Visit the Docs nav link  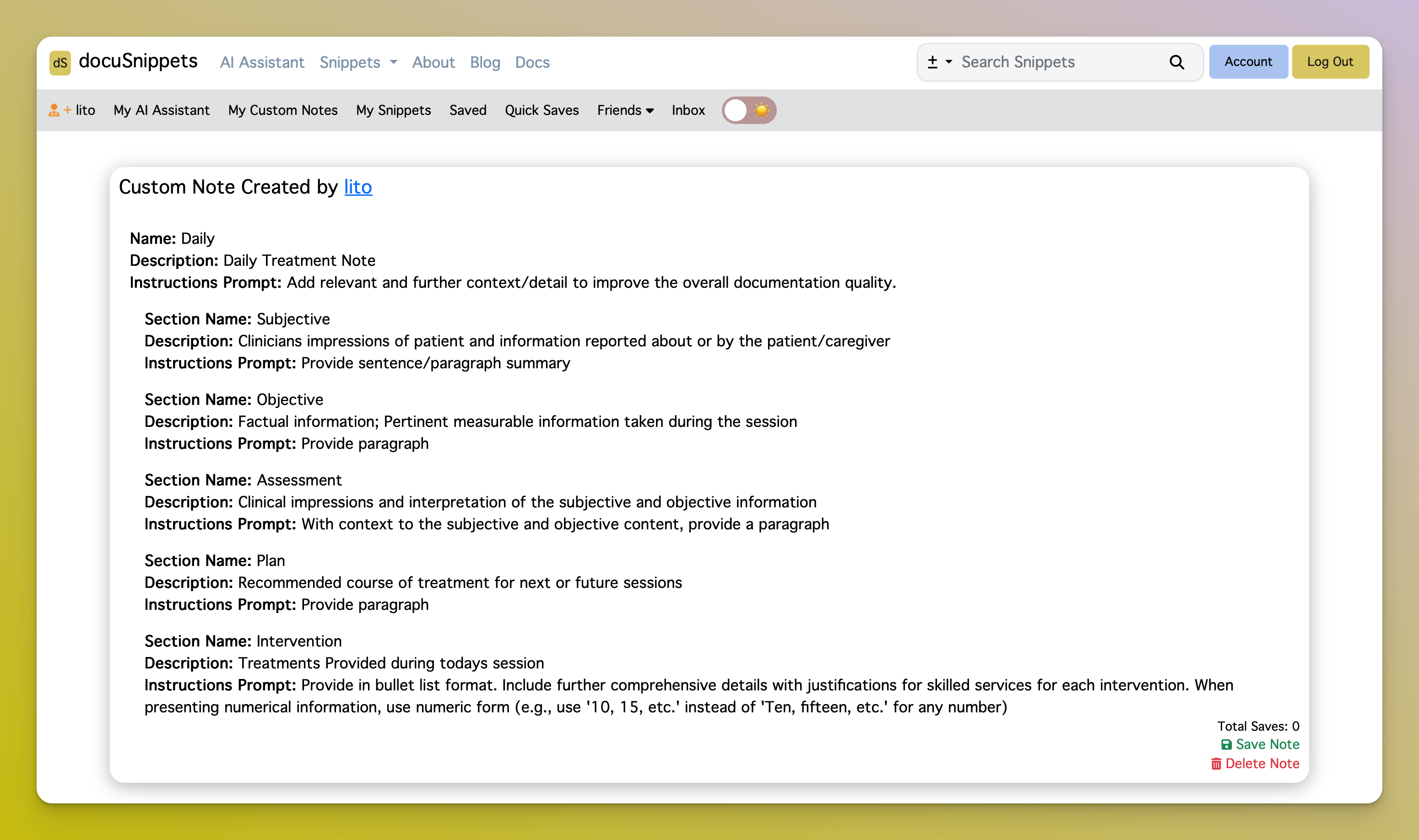click(x=532, y=62)
